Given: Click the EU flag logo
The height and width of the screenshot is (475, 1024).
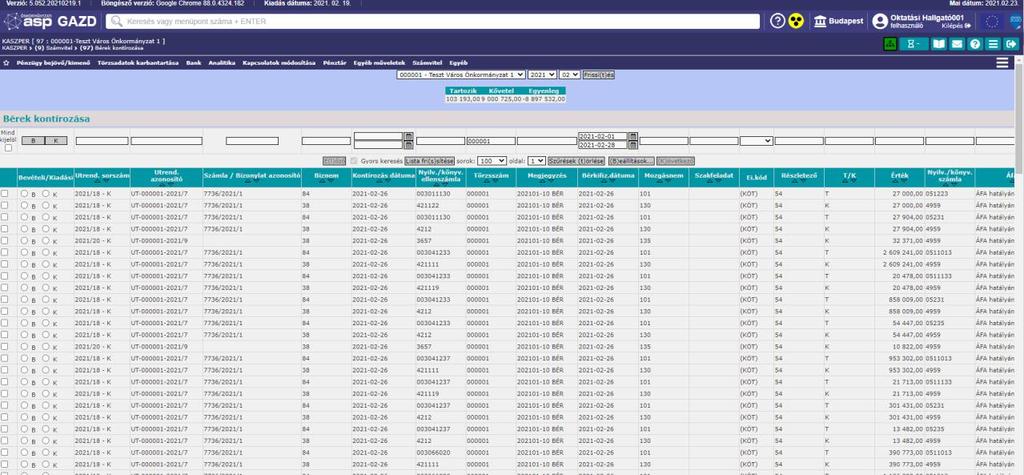Looking at the screenshot, I should [993, 21].
